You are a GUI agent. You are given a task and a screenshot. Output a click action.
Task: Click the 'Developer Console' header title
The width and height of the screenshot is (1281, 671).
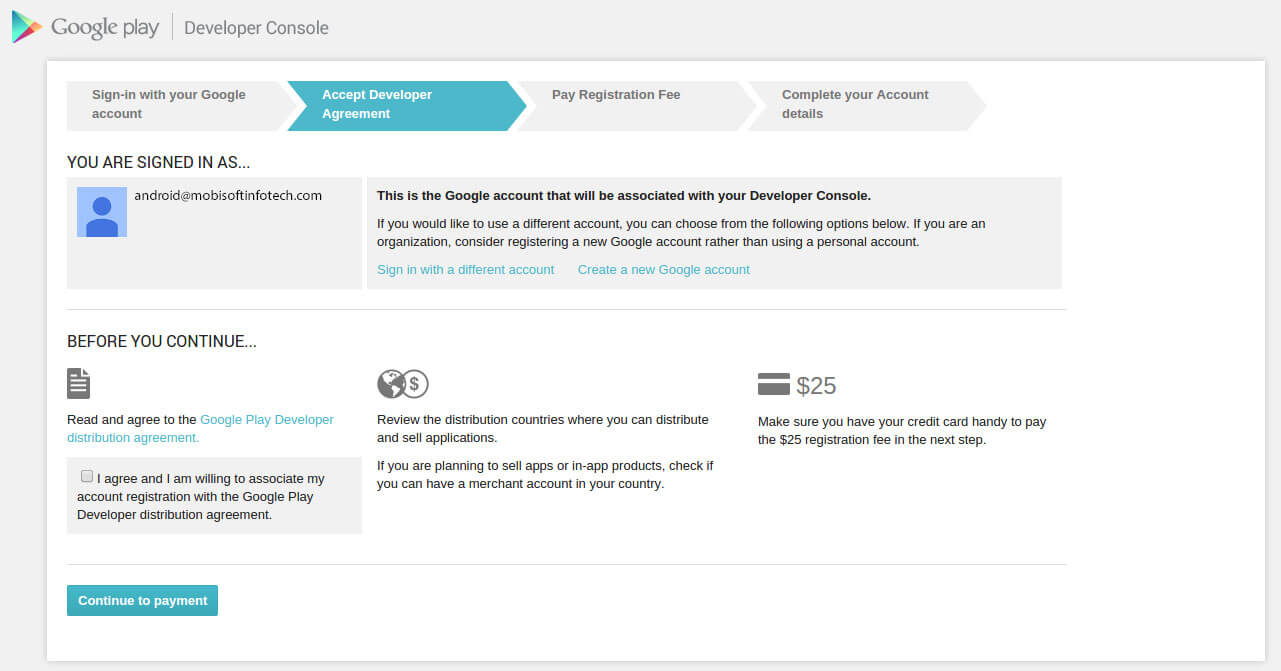click(x=256, y=28)
